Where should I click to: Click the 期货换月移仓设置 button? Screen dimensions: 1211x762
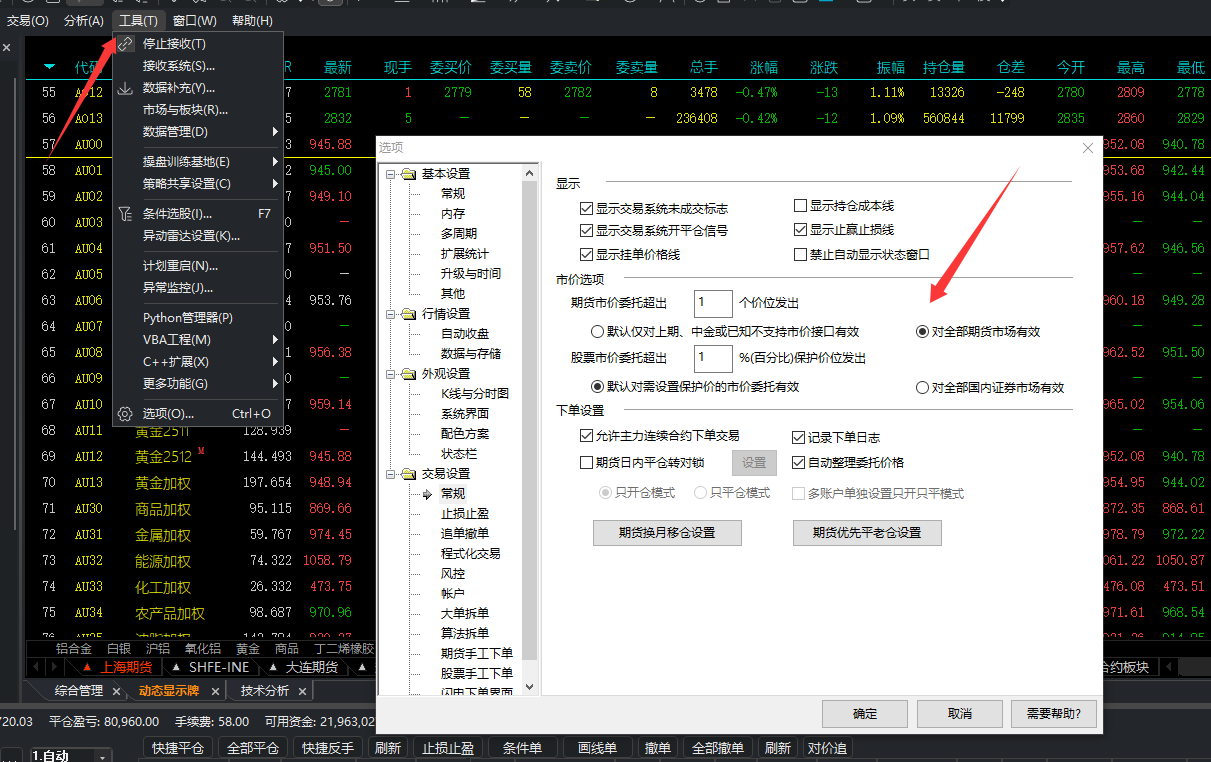coord(667,533)
